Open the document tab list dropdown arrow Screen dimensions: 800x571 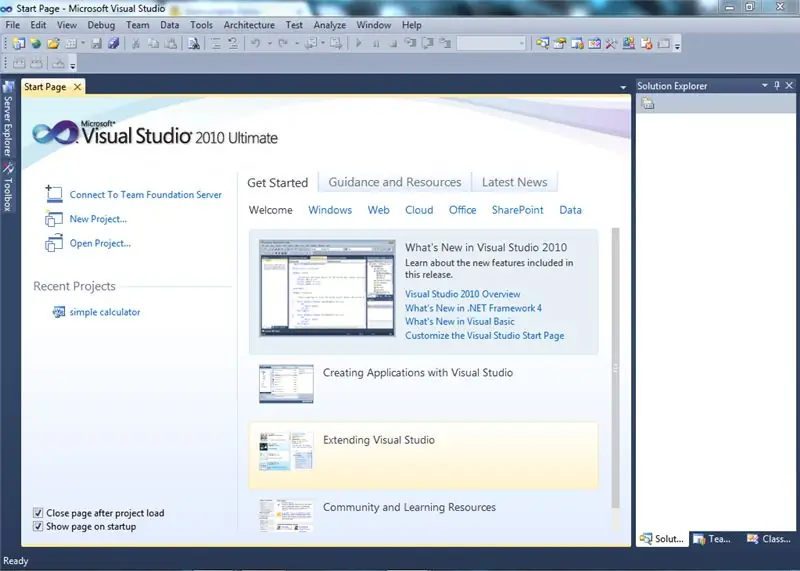point(623,87)
